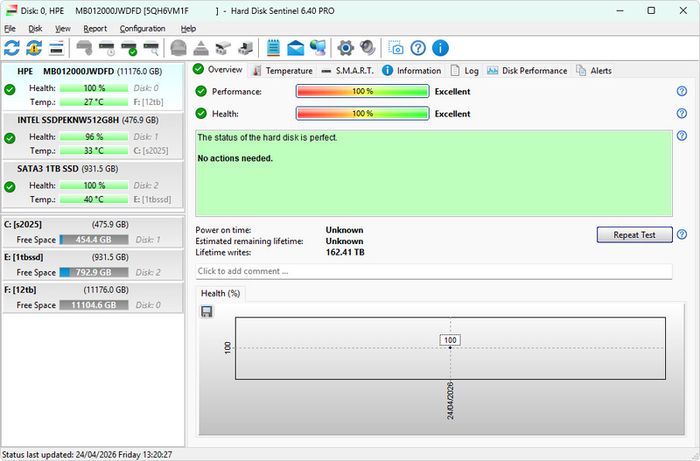Click the blue info circle toolbar icon
The height and width of the screenshot is (461, 700).
pos(440,48)
